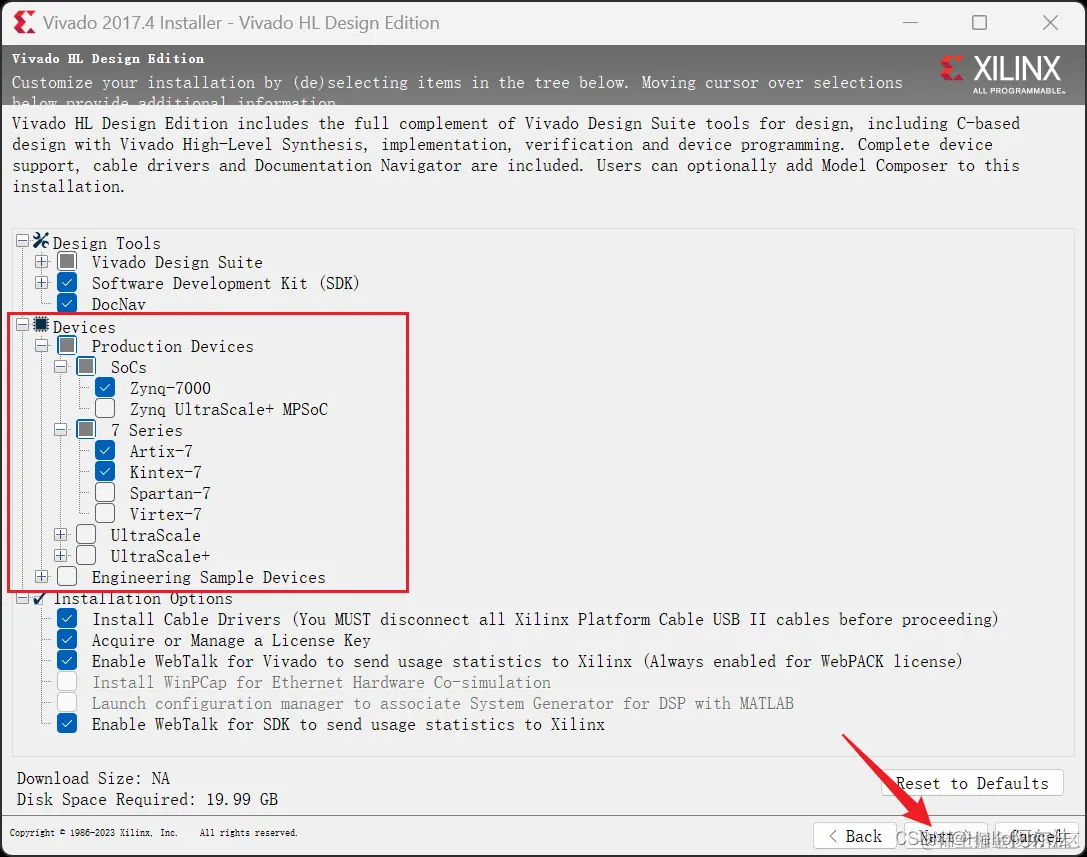The width and height of the screenshot is (1087, 857).
Task: Enable Spartan-7 checkbox
Action: click(105, 492)
